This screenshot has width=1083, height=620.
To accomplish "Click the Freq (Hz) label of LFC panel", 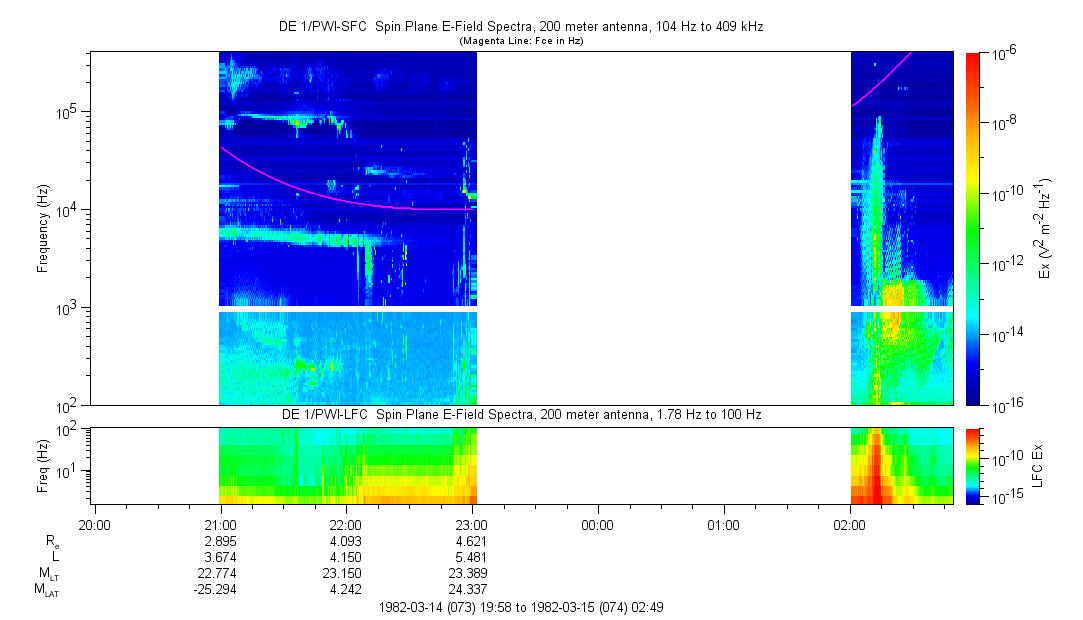I will (43, 466).
